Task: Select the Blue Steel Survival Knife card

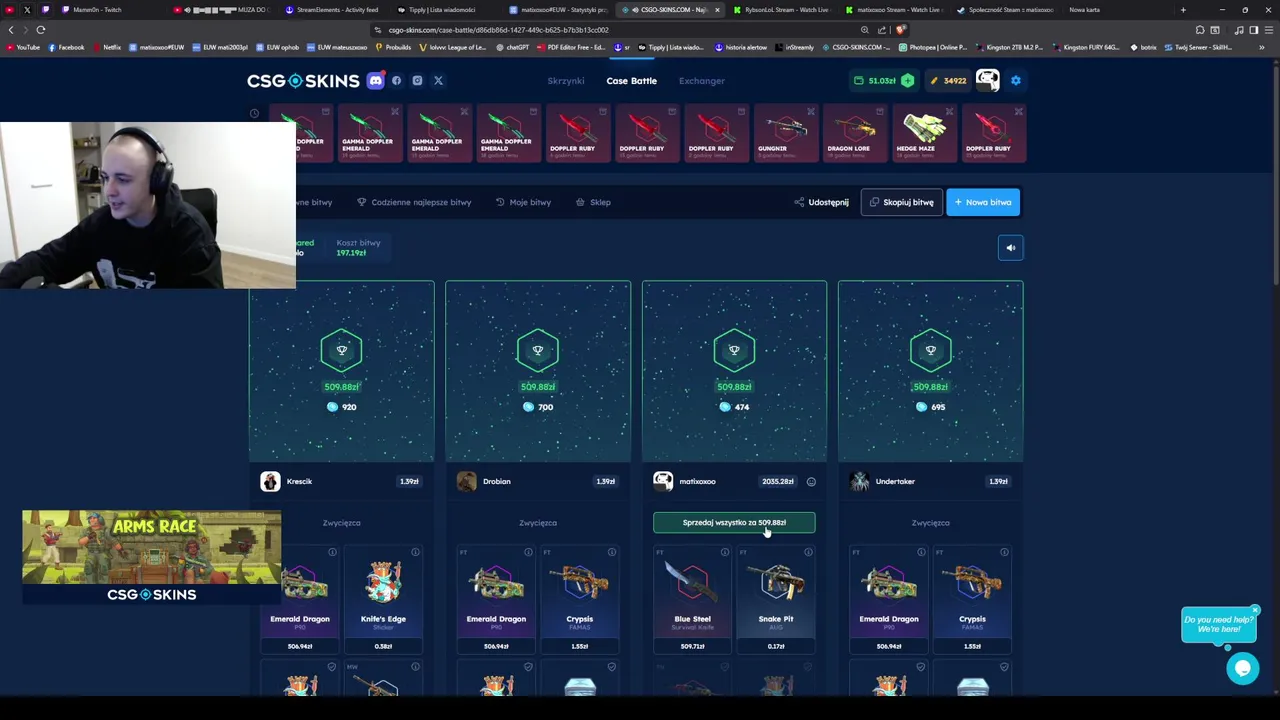Action: click(692, 600)
